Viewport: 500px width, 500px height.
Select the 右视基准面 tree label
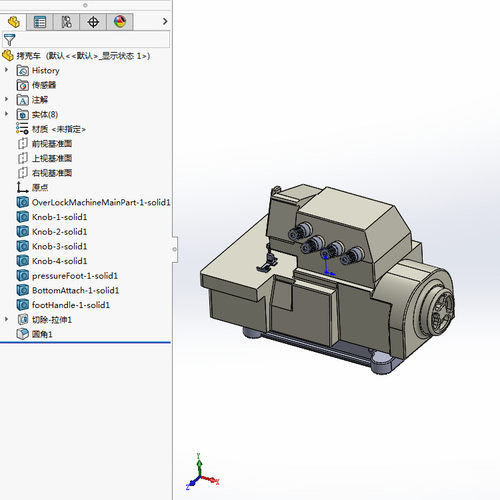click(x=52, y=173)
